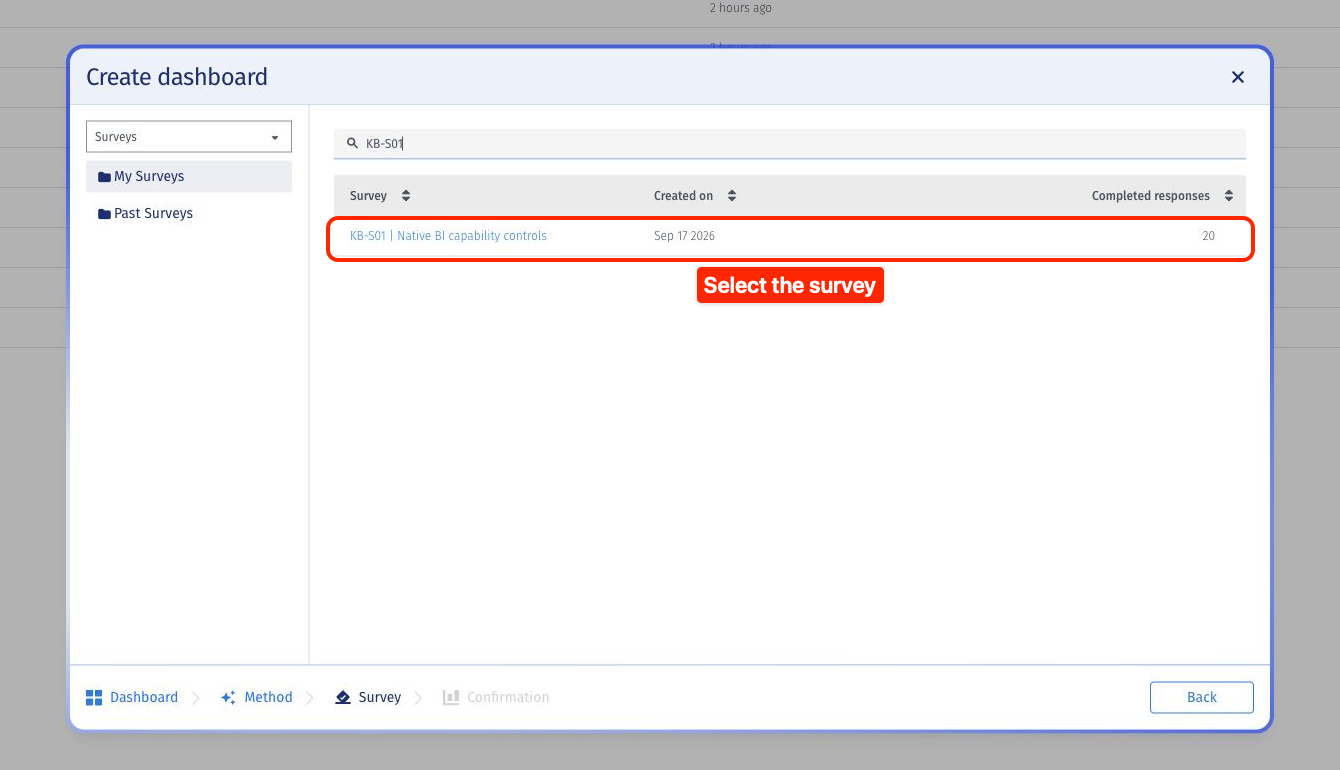Click the Method sparkle icon

[228, 697]
